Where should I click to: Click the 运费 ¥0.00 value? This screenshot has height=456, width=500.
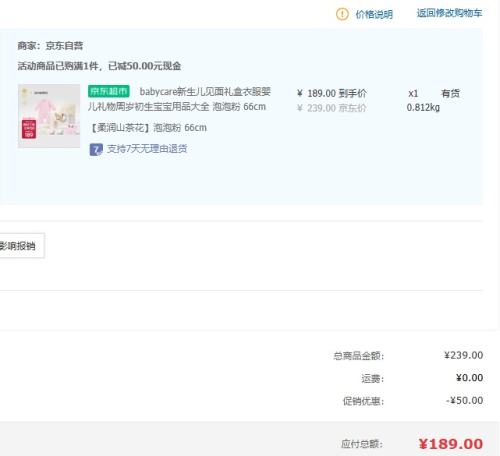click(x=469, y=378)
